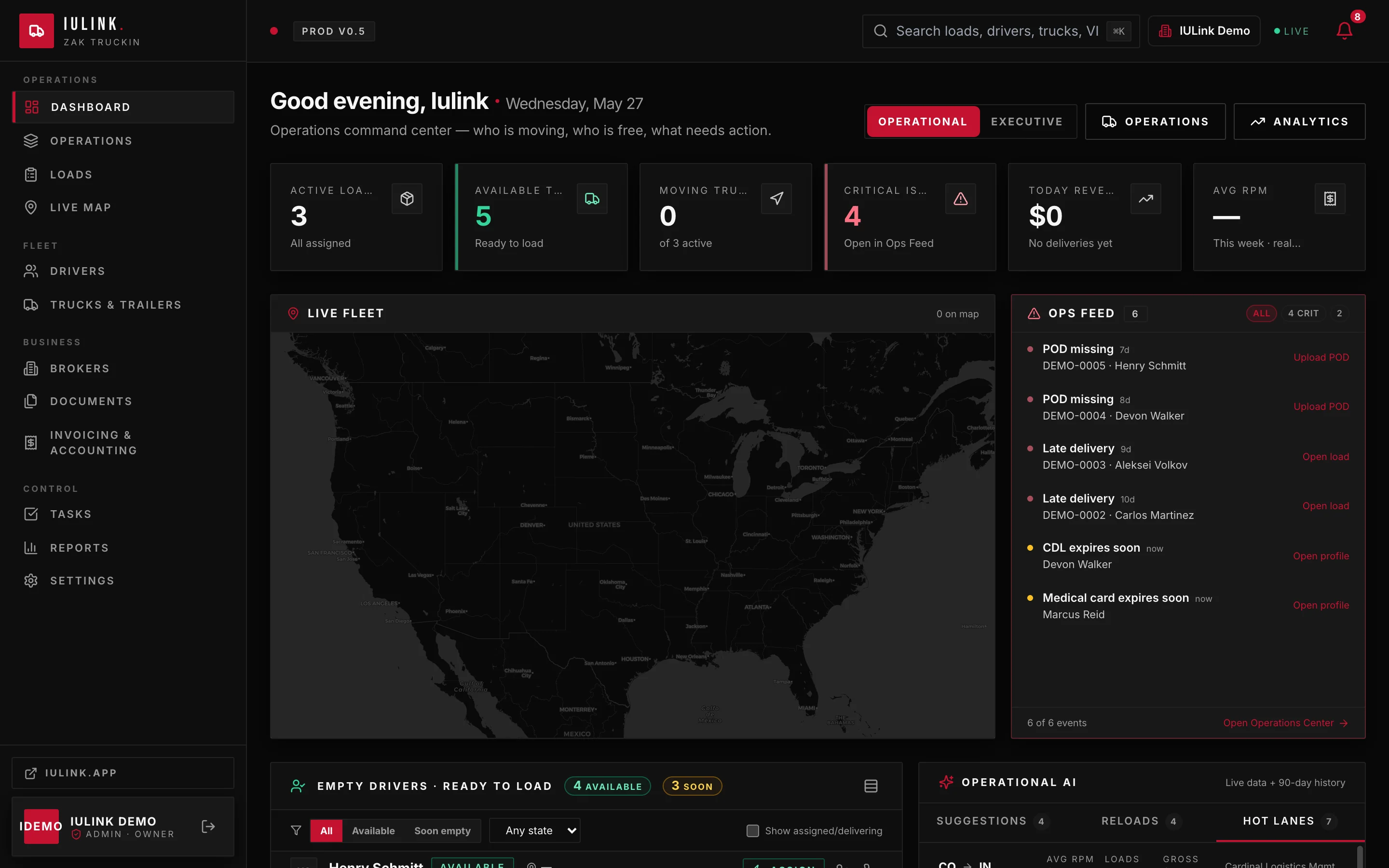
Task: Click the Empty Drivers person icon
Action: click(298, 786)
